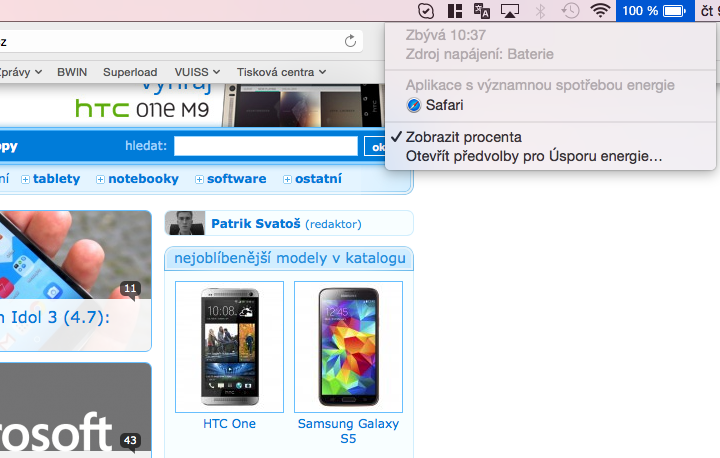The image size is (720, 458).
Task: Open the Samsung Galaxy S5 link
Action: tap(348, 430)
